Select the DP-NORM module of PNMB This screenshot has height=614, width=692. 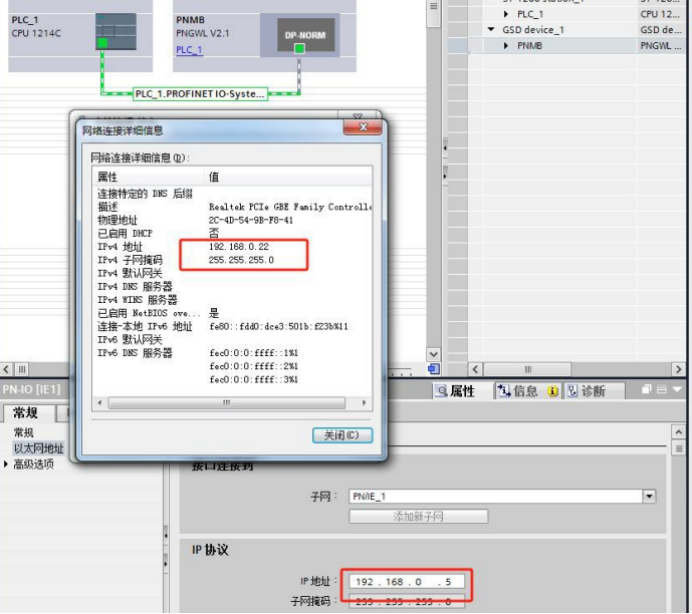click(x=305, y=35)
